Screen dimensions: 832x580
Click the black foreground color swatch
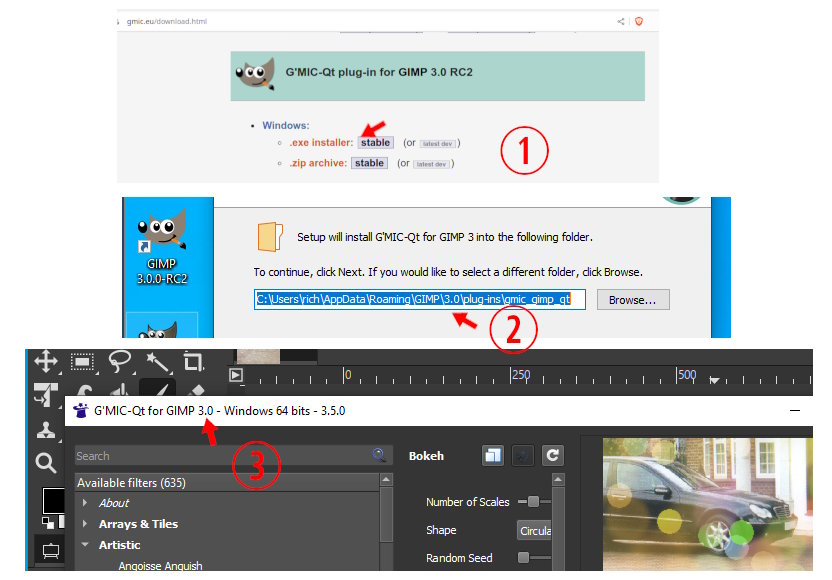[x=53, y=500]
